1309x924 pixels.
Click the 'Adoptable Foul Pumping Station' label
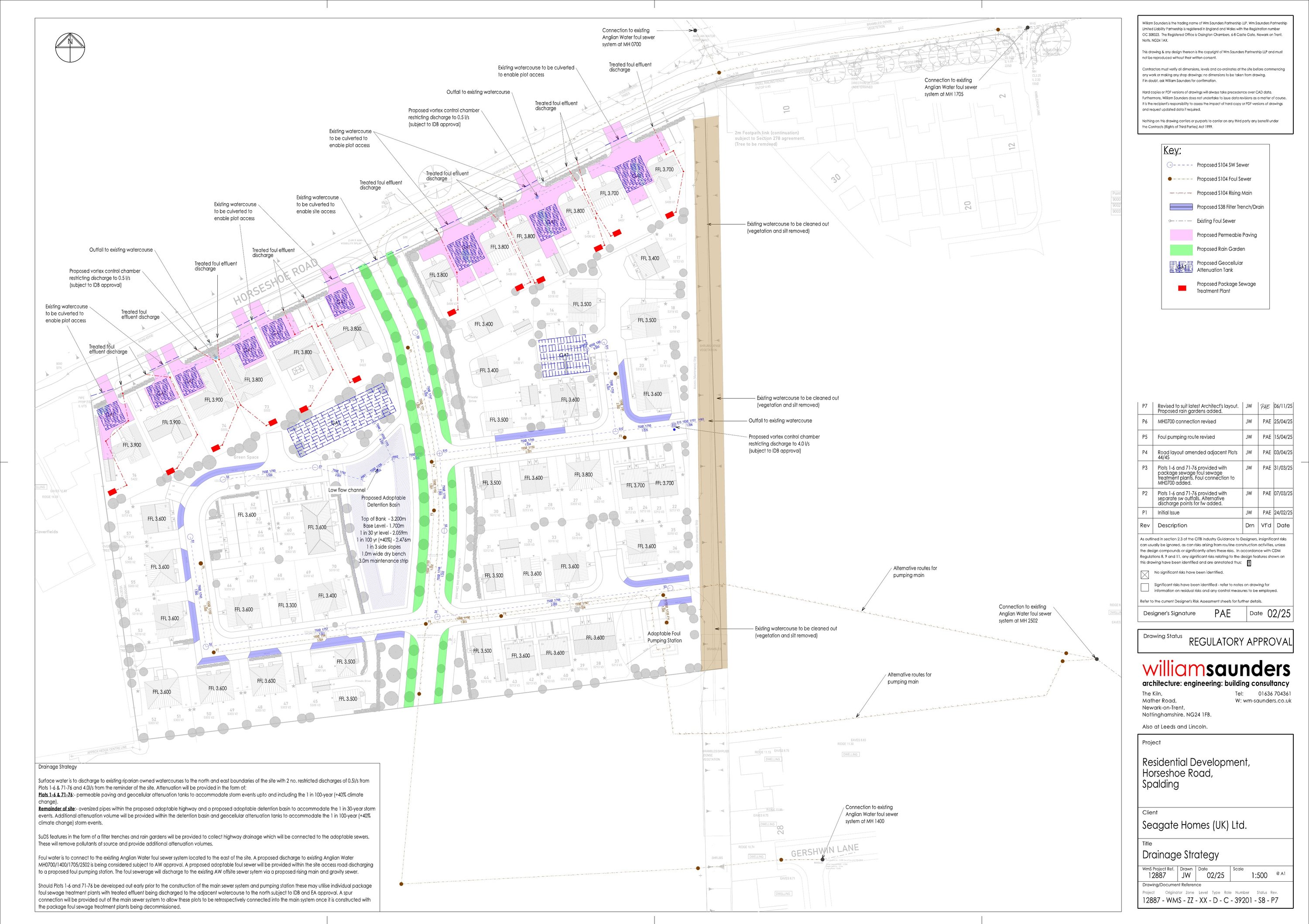664,637
